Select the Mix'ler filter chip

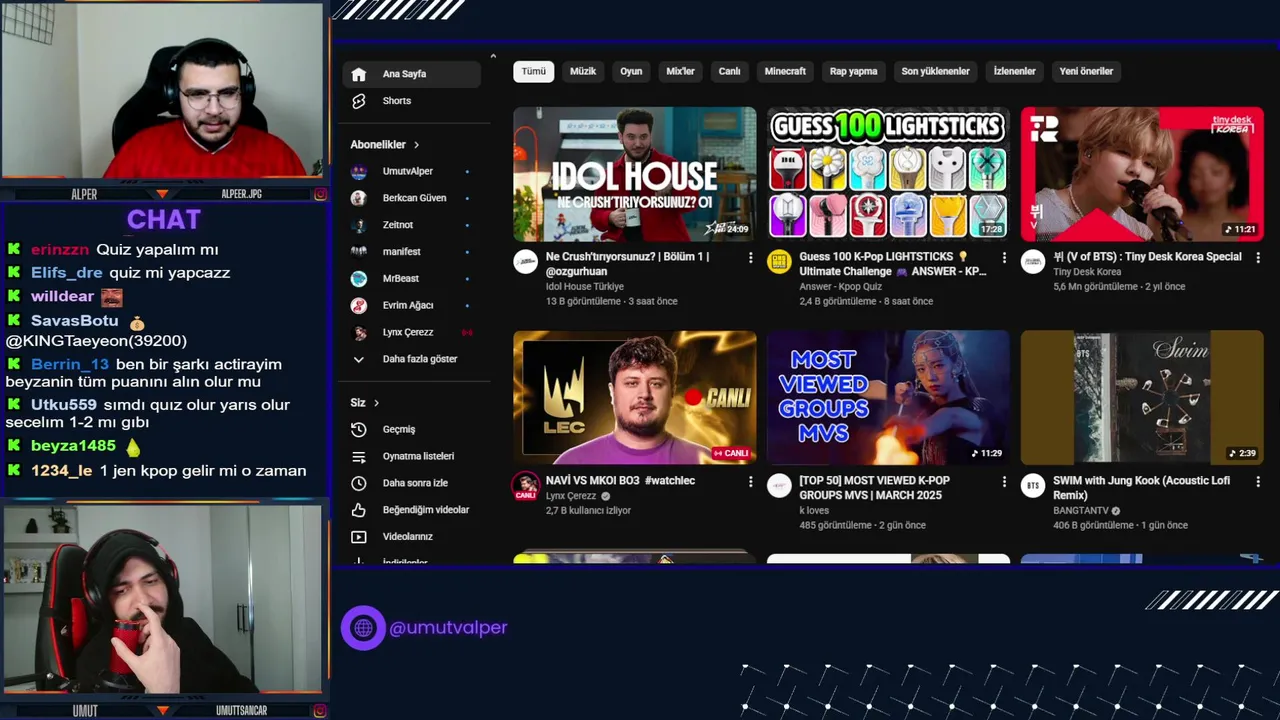(x=680, y=71)
